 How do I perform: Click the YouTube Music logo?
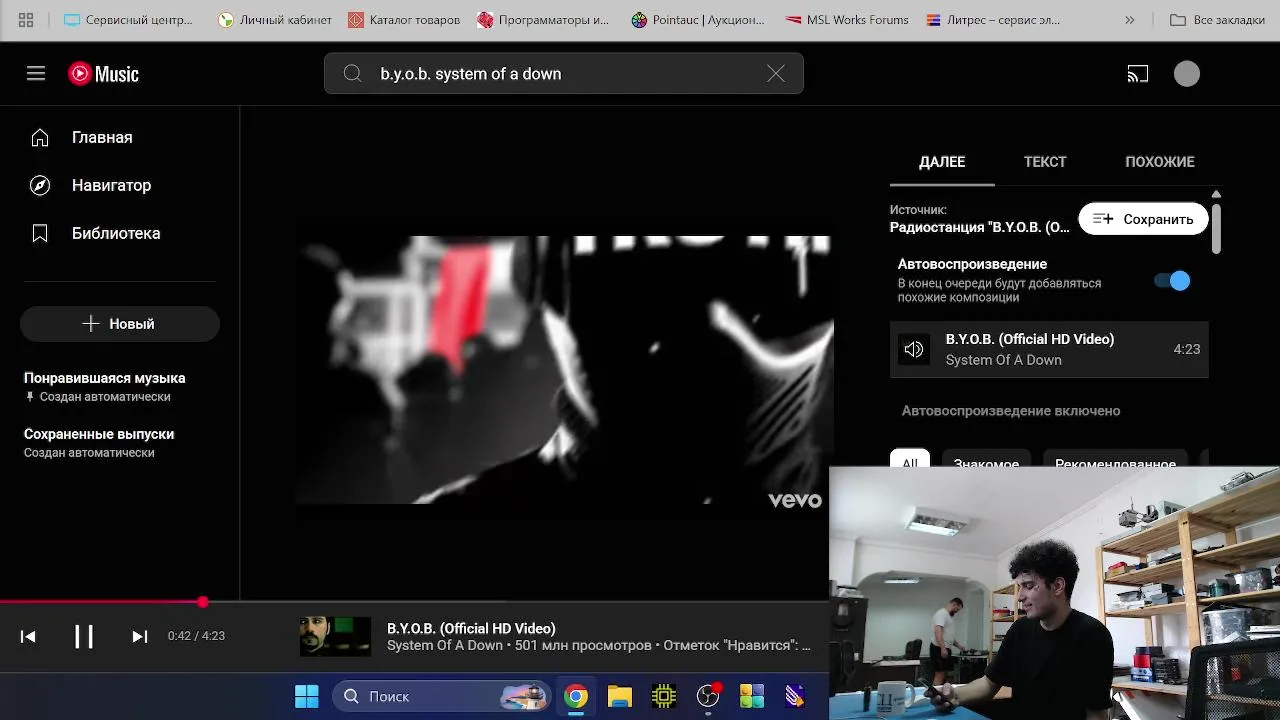pos(103,74)
